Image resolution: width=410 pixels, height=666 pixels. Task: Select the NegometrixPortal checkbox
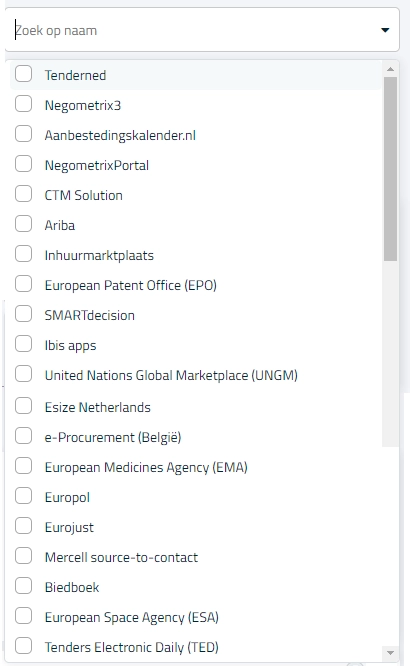[x=23, y=164]
